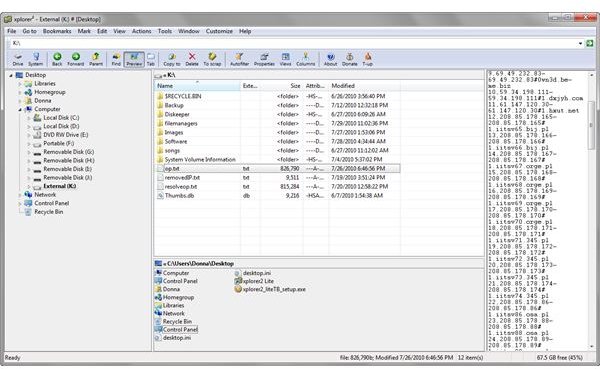Screen dimensions: 600x369
Task: Collapse the Desktop tree node
Action: [x=11, y=75]
